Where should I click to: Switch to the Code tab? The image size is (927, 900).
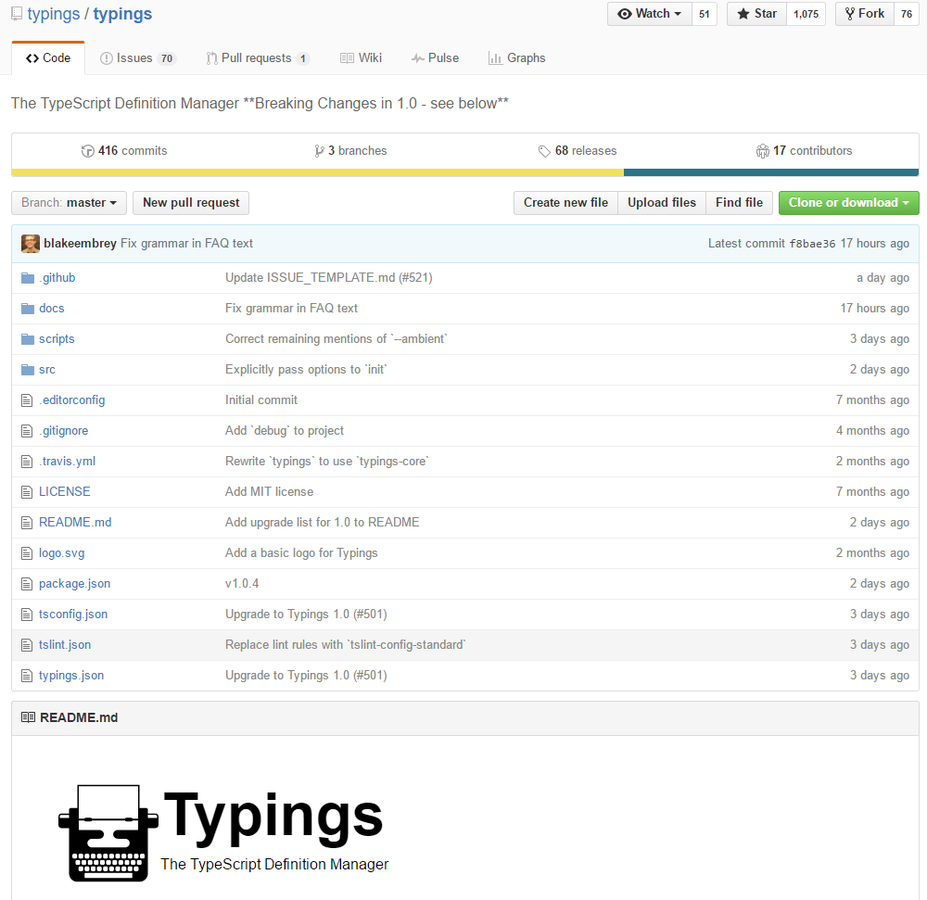48,58
